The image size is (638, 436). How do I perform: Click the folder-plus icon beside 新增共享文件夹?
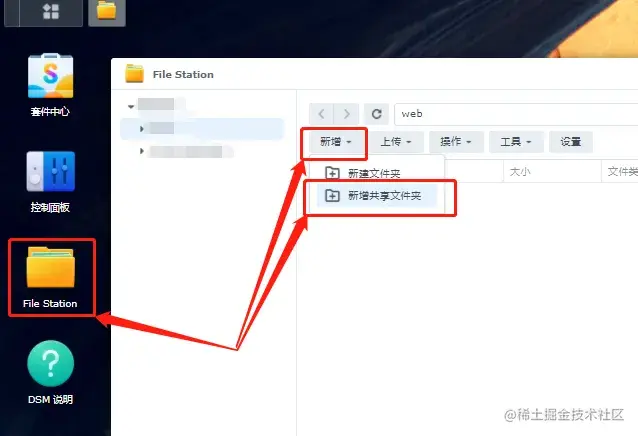pos(332,196)
